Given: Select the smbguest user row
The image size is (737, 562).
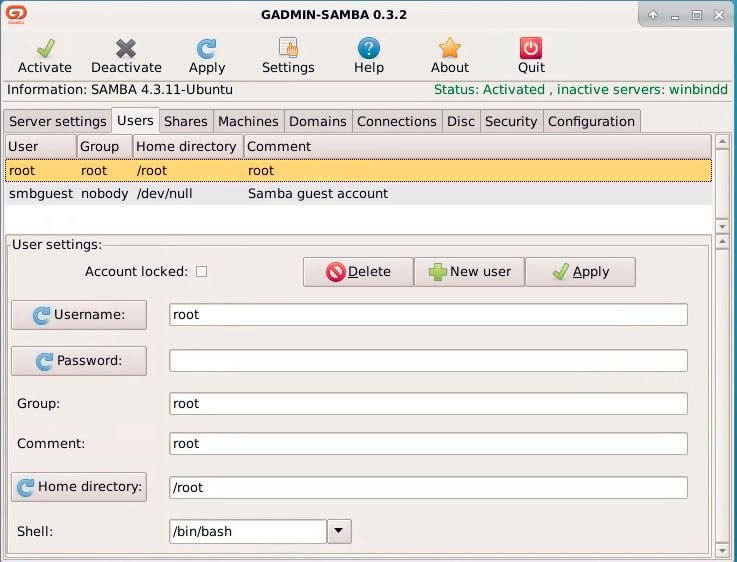Looking at the screenshot, I should click(x=358, y=194).
